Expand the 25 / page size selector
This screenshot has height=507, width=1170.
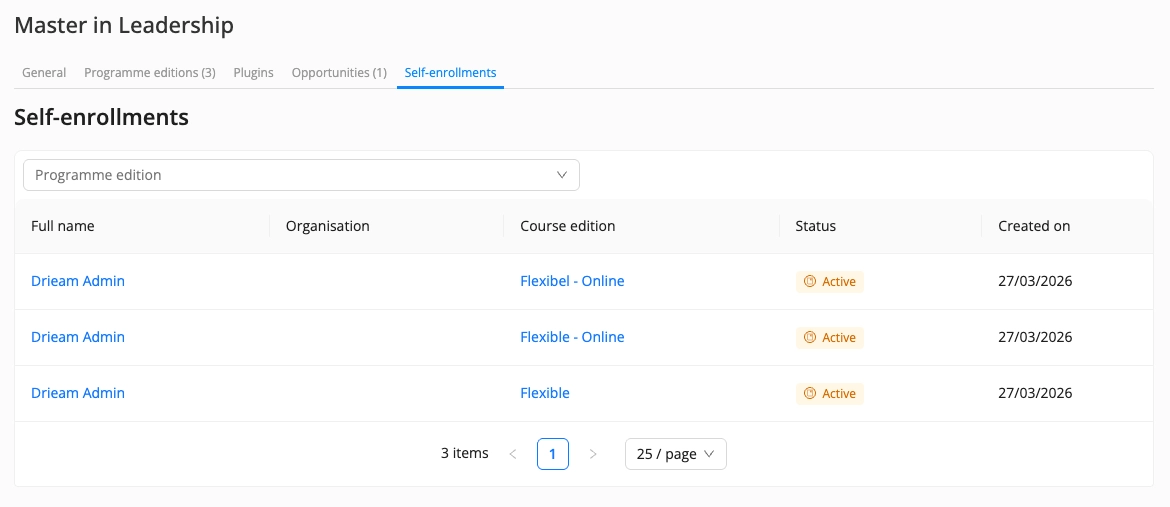[675, 454]
